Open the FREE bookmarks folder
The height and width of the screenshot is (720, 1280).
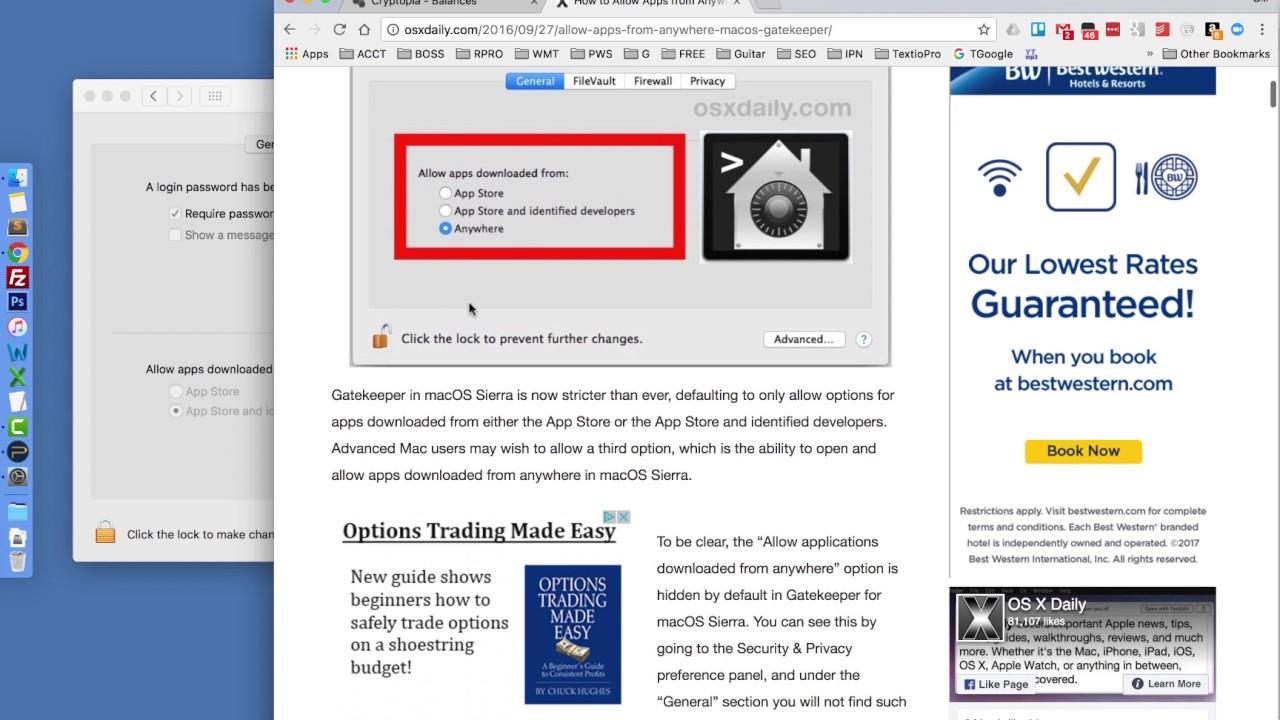(x=683, y=54)
